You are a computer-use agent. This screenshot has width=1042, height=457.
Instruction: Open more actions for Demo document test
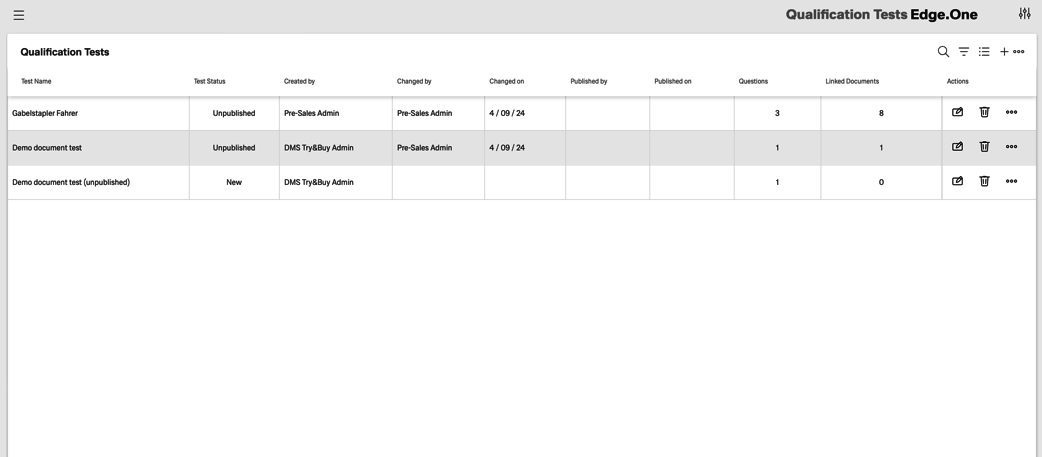point(1011,147)
